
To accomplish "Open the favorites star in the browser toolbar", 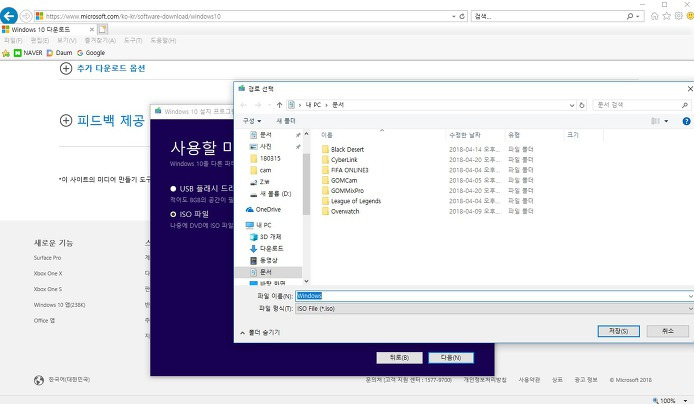I will point(667,16).
